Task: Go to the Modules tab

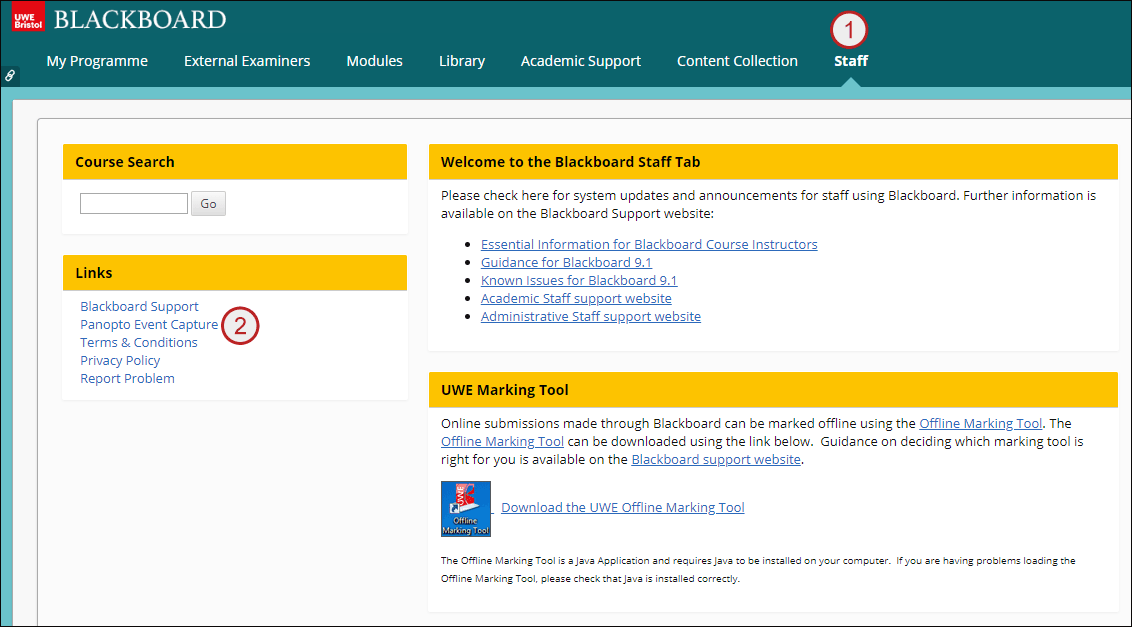Action: pos(375,61)
